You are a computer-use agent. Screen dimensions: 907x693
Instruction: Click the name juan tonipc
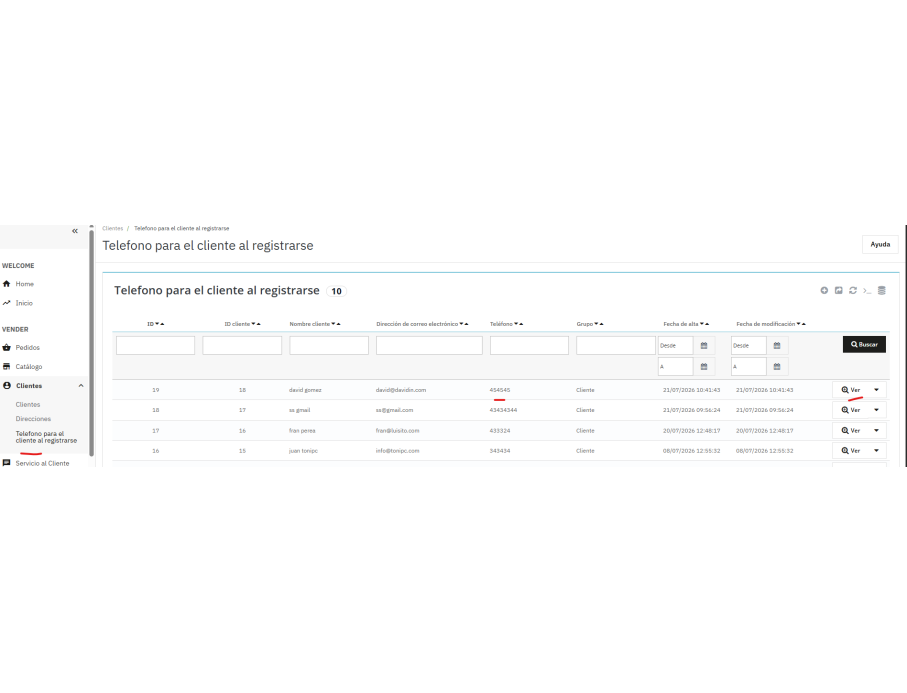coord(303,451)
